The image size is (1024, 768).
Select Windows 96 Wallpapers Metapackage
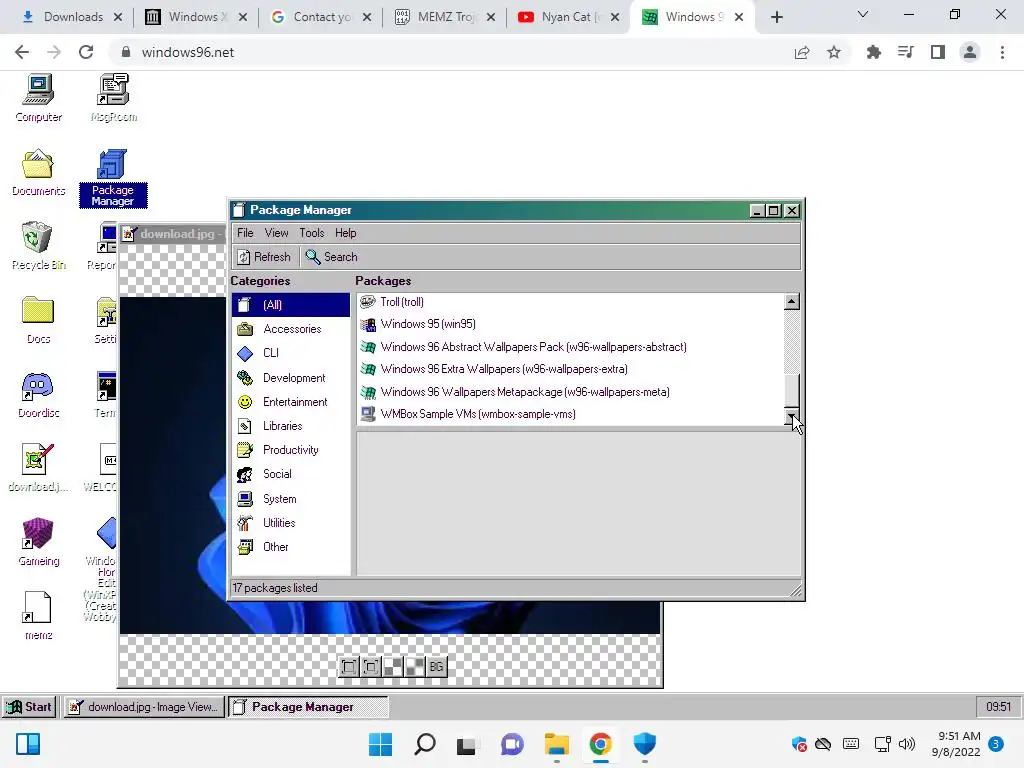click(x=570, y=392)
